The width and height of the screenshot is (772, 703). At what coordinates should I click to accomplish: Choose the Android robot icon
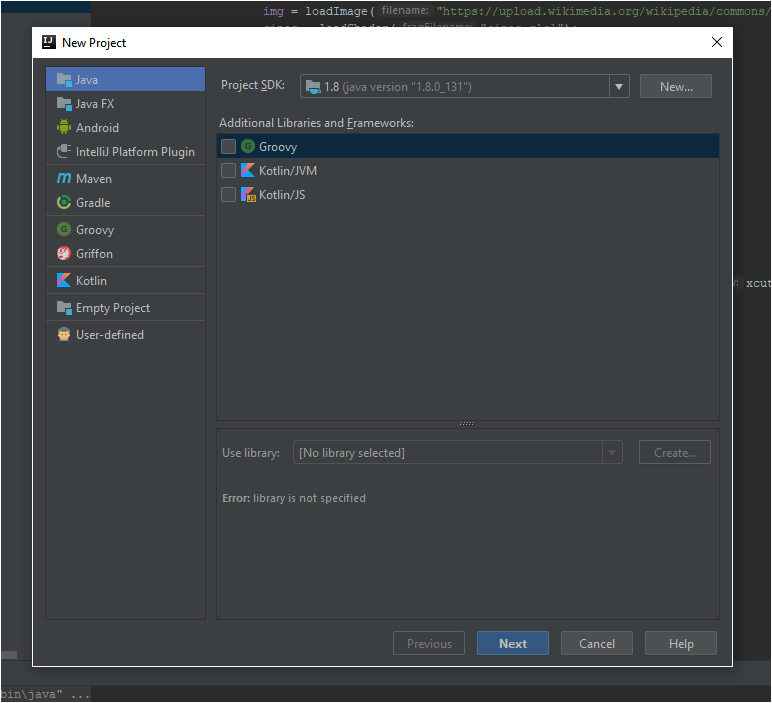tap(64, 127)
